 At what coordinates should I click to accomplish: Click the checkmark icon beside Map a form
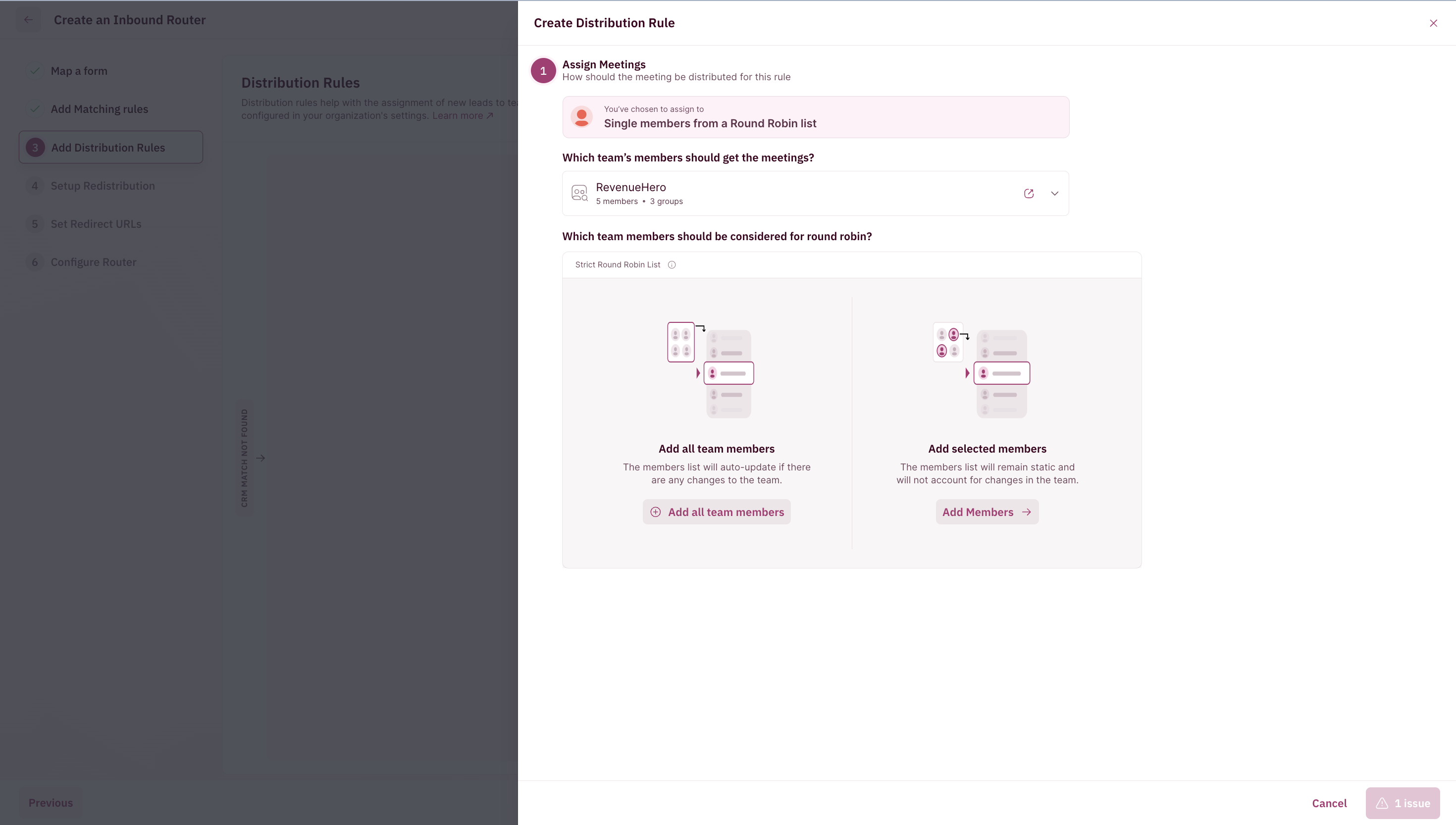[x=35, y=71]
